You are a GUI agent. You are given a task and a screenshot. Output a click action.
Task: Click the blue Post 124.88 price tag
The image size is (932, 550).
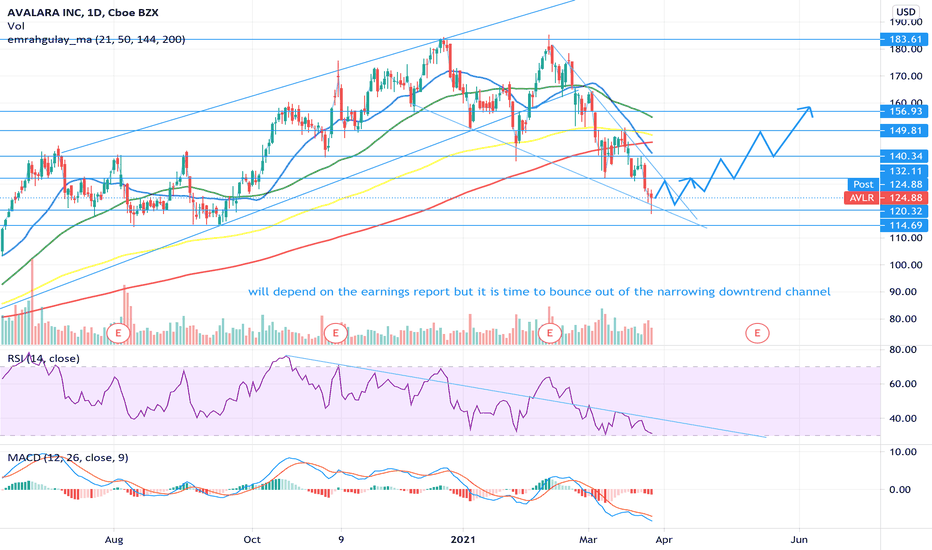(887, 185)
